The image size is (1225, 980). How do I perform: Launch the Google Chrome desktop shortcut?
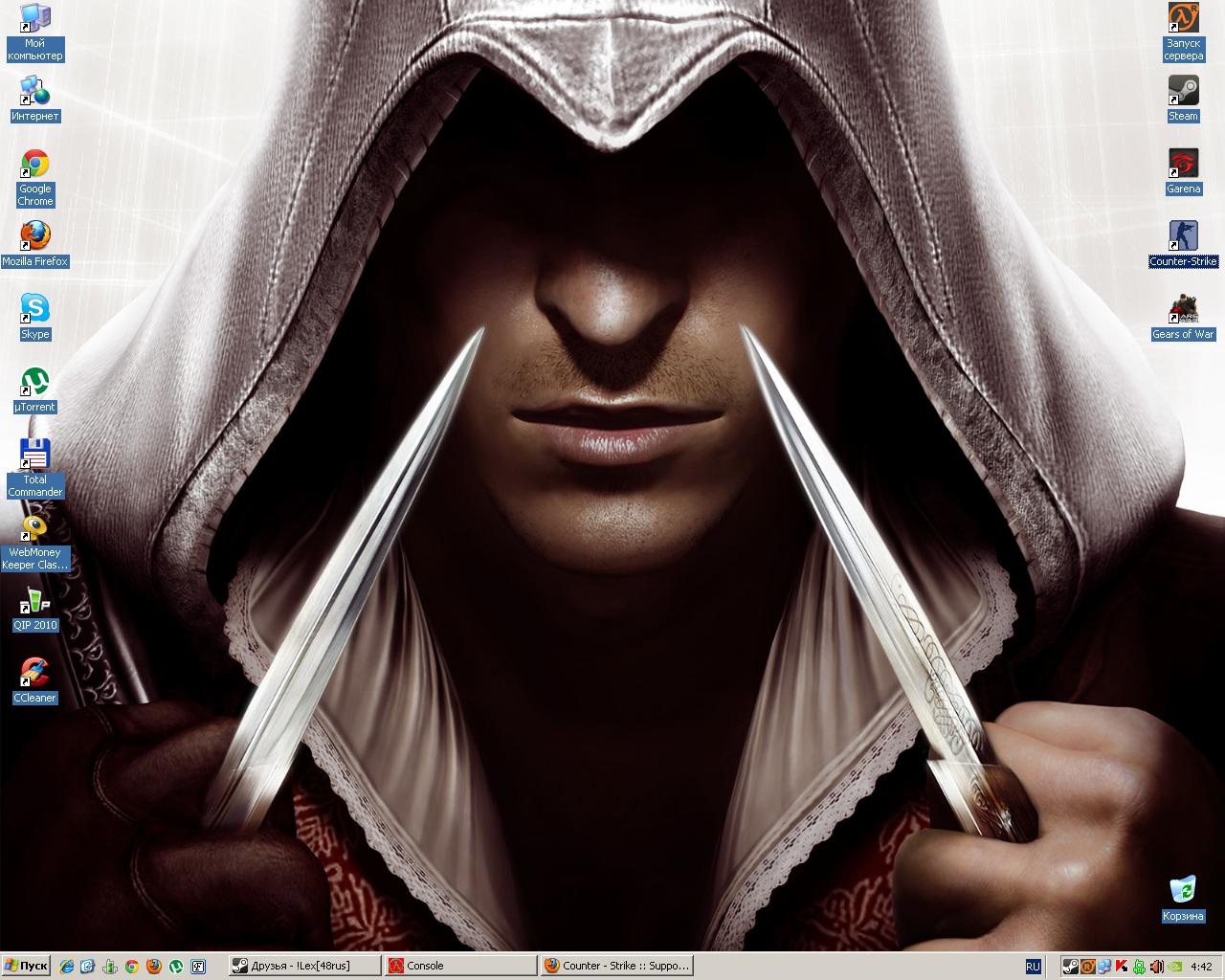click(x=34, y=178)
